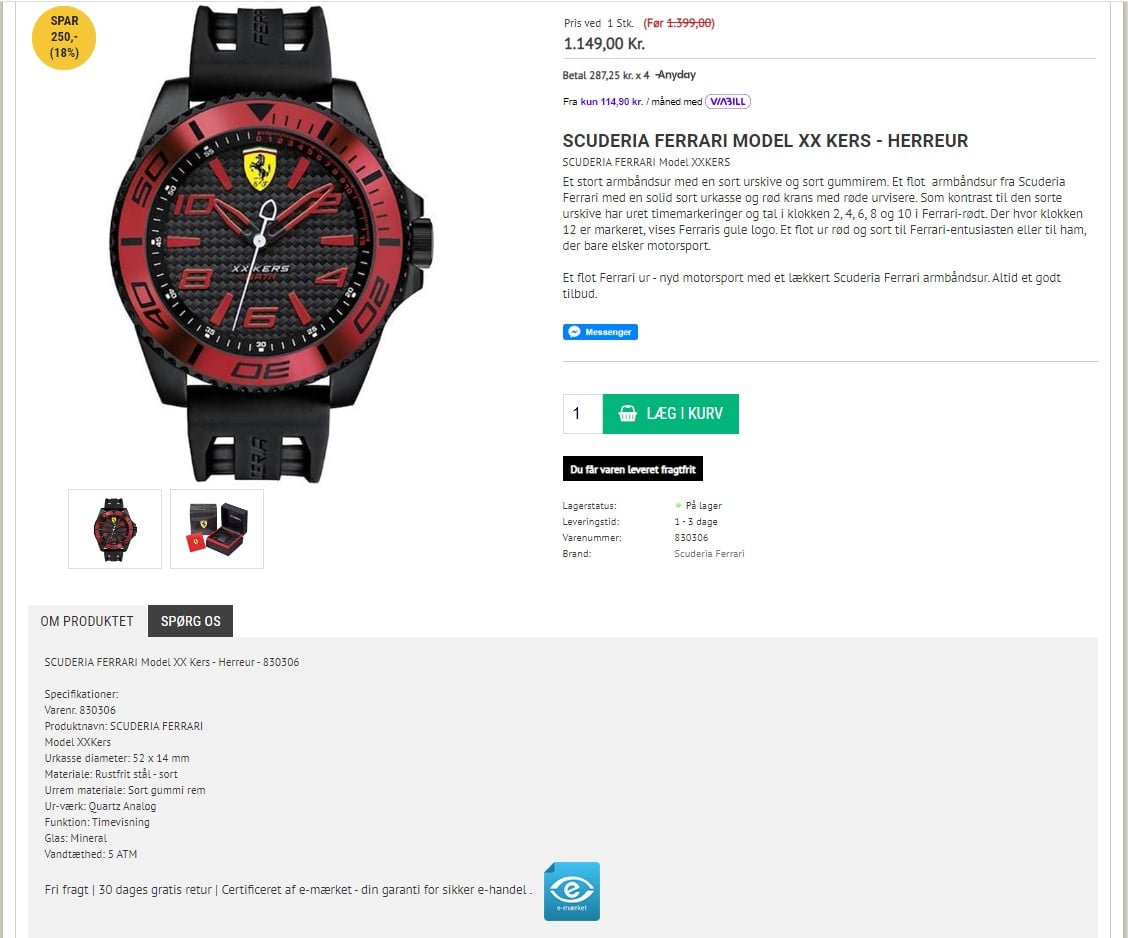Switch to the OM PRODUKTET tab

tap(87, 621)
